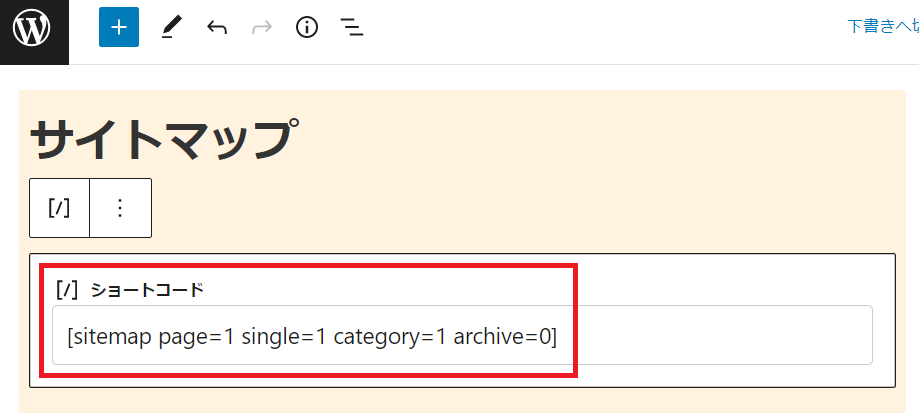Open block type switcher shortcode icon in toolbar
This screenshot has width=919, height=413.
click(59, 208)
